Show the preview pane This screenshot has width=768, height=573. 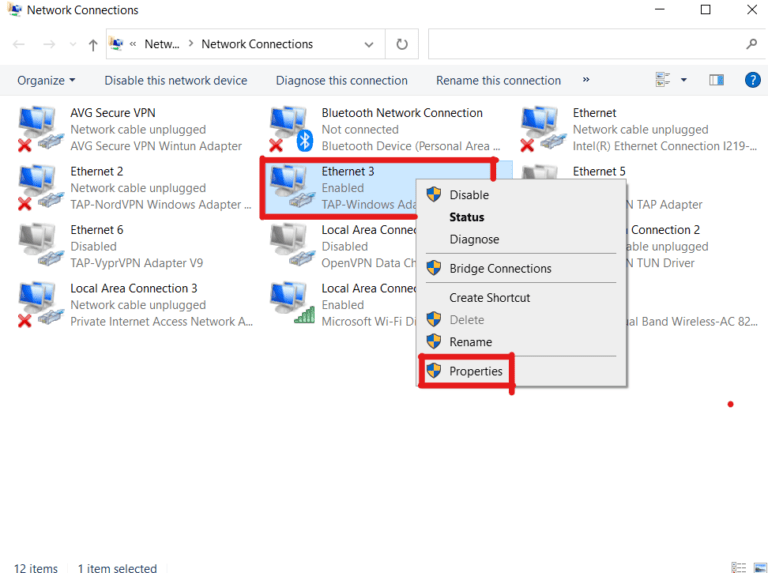tap(716, 80)
